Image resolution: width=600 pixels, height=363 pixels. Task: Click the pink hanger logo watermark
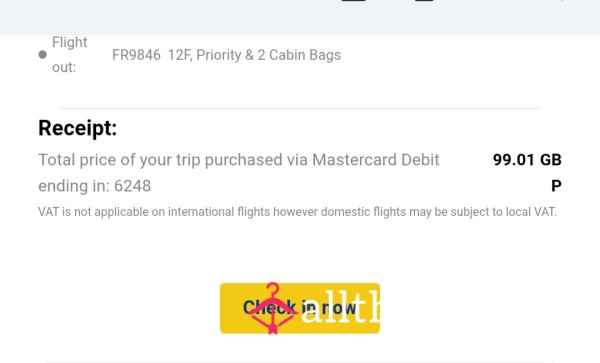tap(272, 308)
